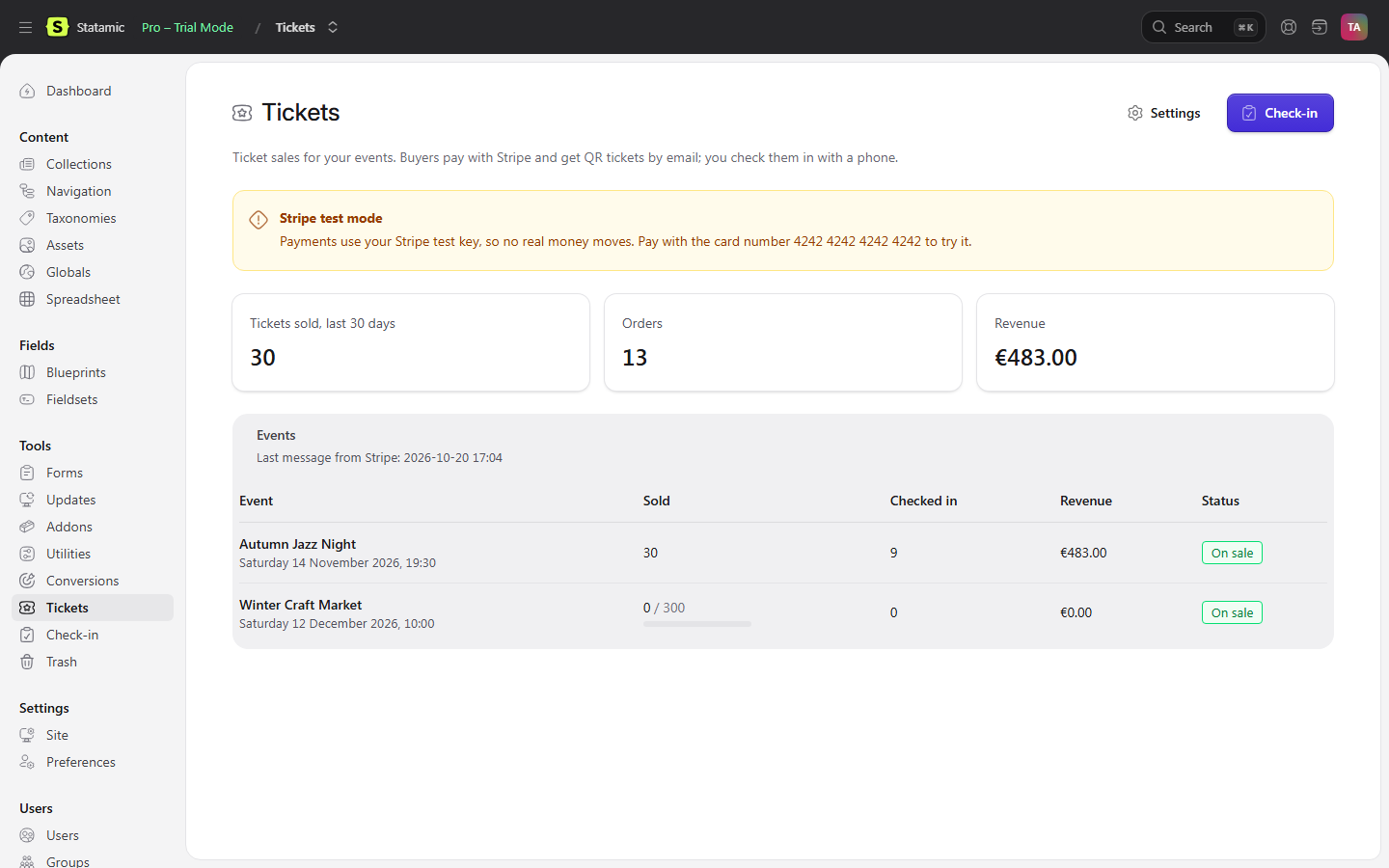The image size is (1389, 868).
Task: Click the Globals icon in sidebar
Action: 27,272
